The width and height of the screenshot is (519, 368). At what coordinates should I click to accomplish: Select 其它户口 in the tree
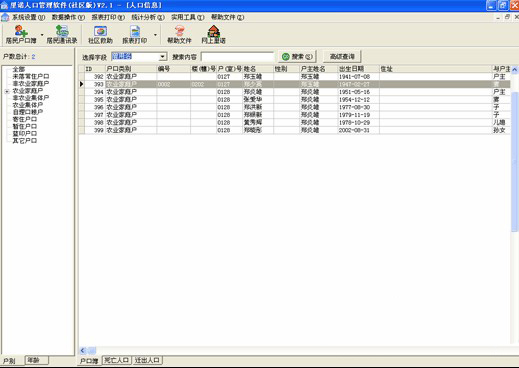point(25,141)
